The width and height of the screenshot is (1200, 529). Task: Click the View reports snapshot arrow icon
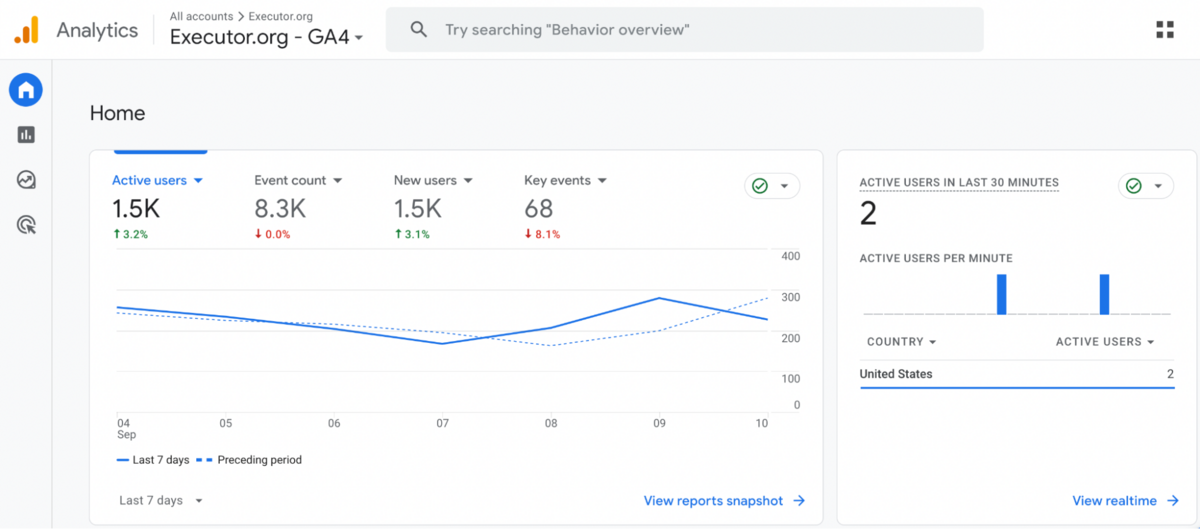point(799,501)
